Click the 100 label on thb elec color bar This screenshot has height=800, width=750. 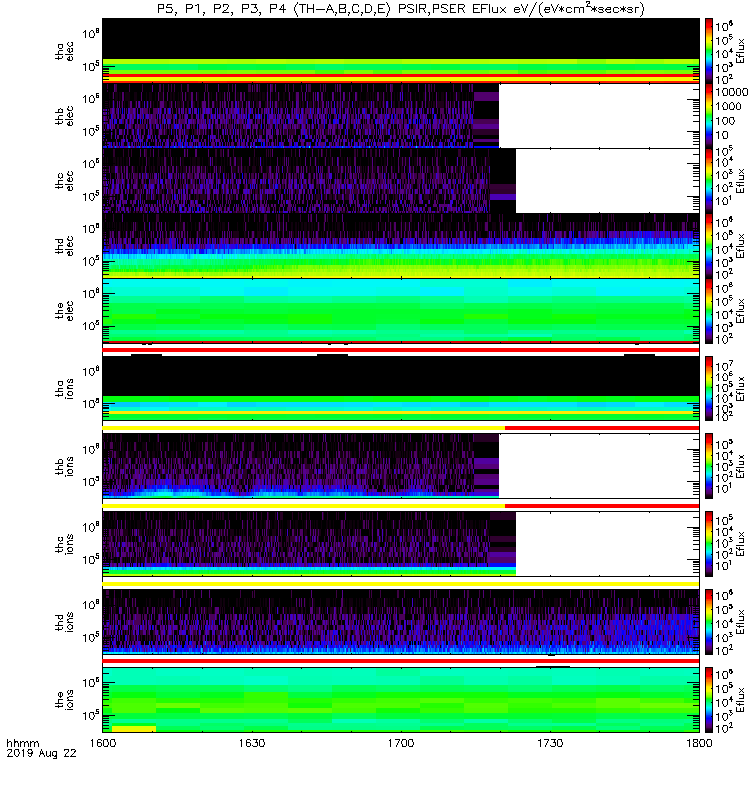pos(725,121)
